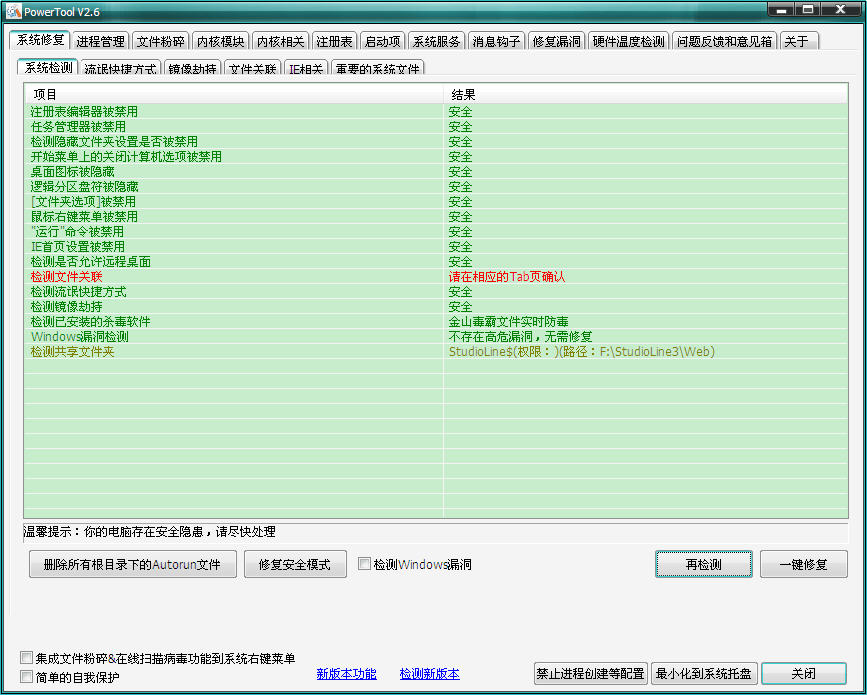The width and height of the screenshot is (867, 695).
Task: Click the 关闭 button
Action: [803, 673]
